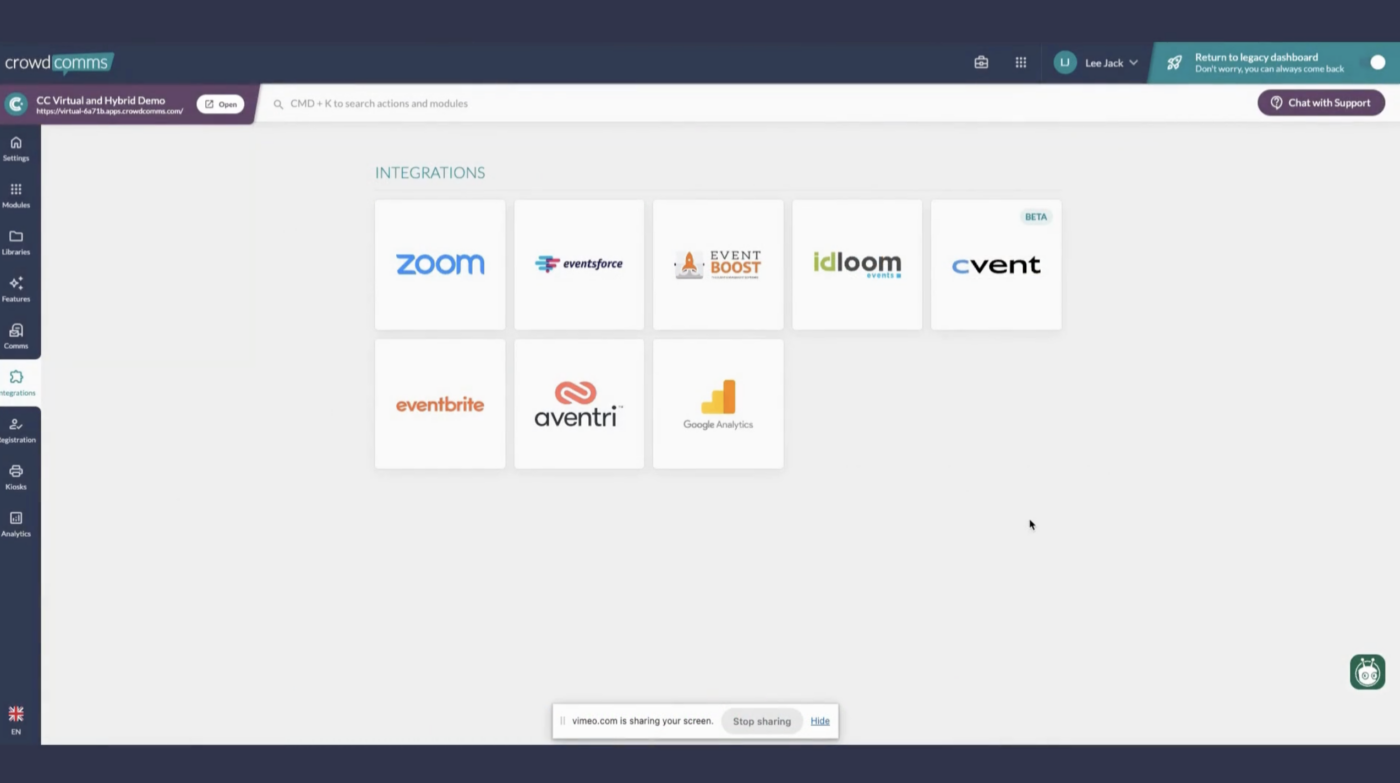
Task: Open the Zoom integration card
Action: point(440,264)
